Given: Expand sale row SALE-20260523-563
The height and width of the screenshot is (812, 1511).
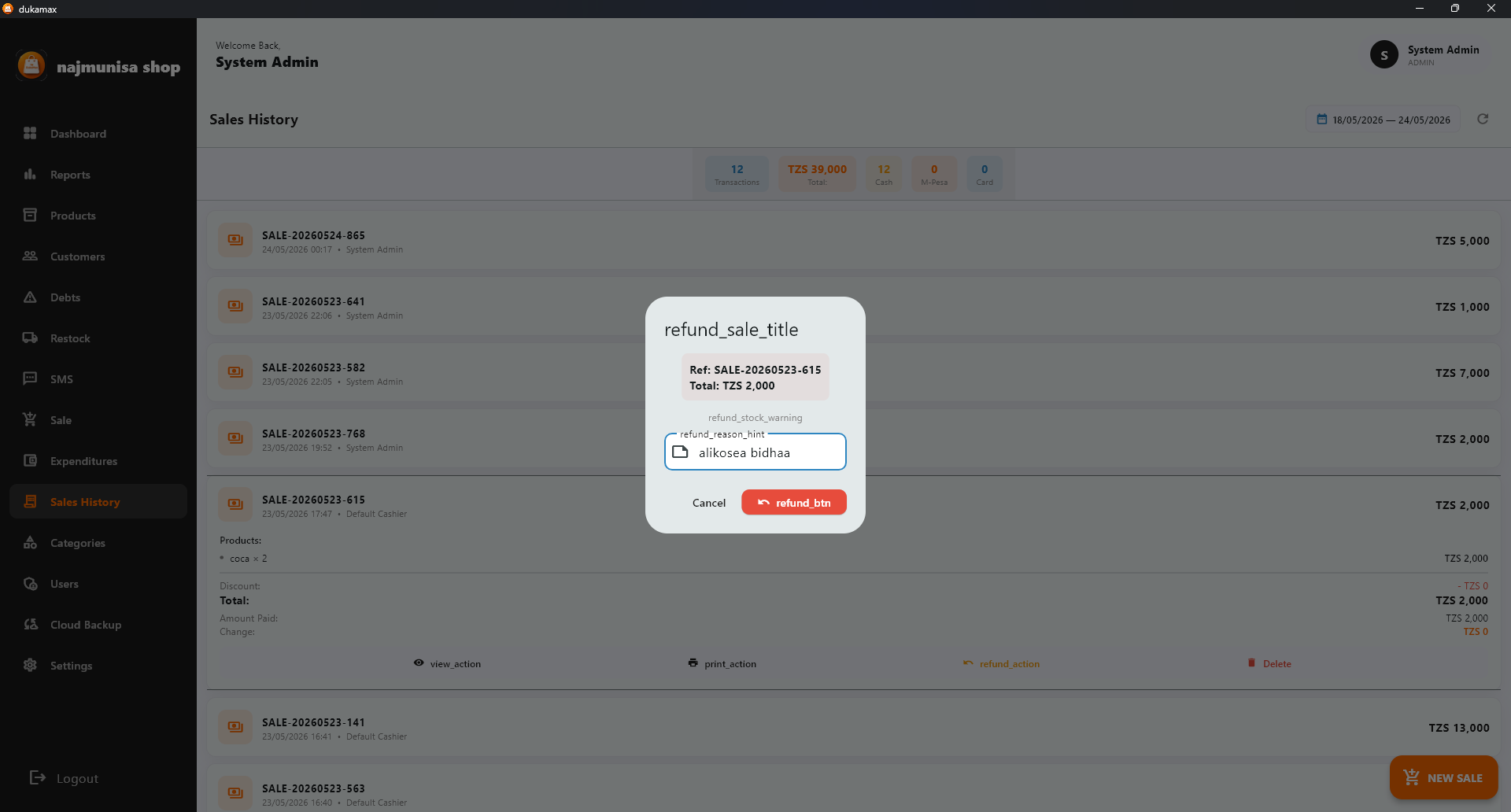Looking at the screenshot, I should 853,789.
